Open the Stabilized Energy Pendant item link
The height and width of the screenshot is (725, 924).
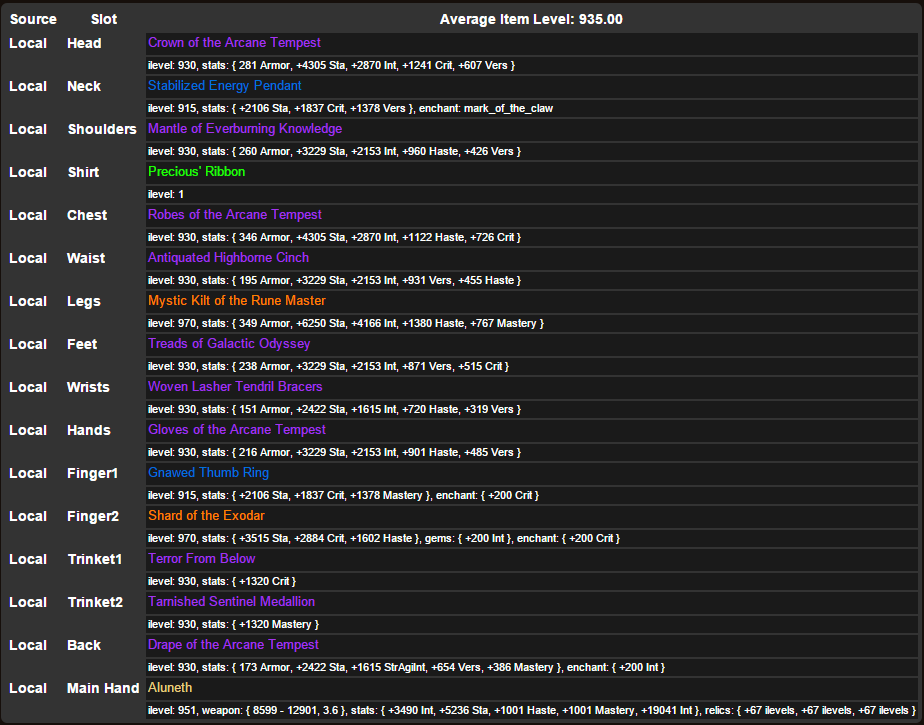tap(225, 86)
